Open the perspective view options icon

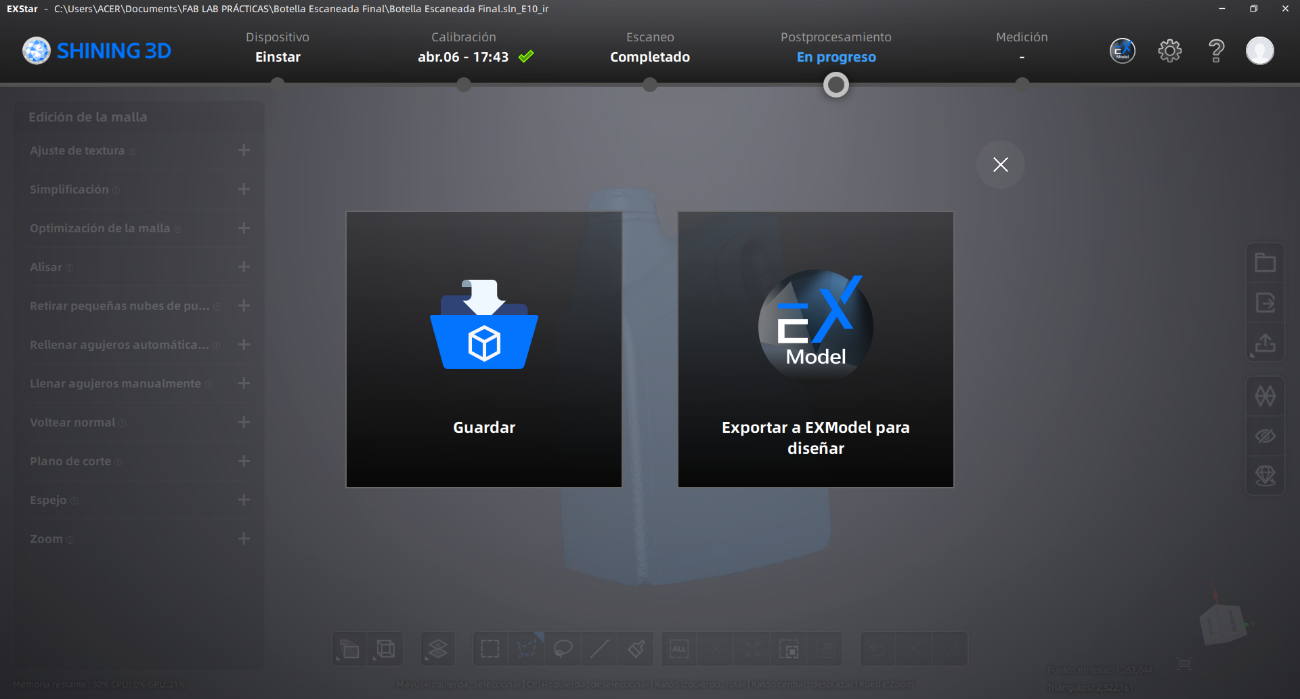(x=350, y=649)
